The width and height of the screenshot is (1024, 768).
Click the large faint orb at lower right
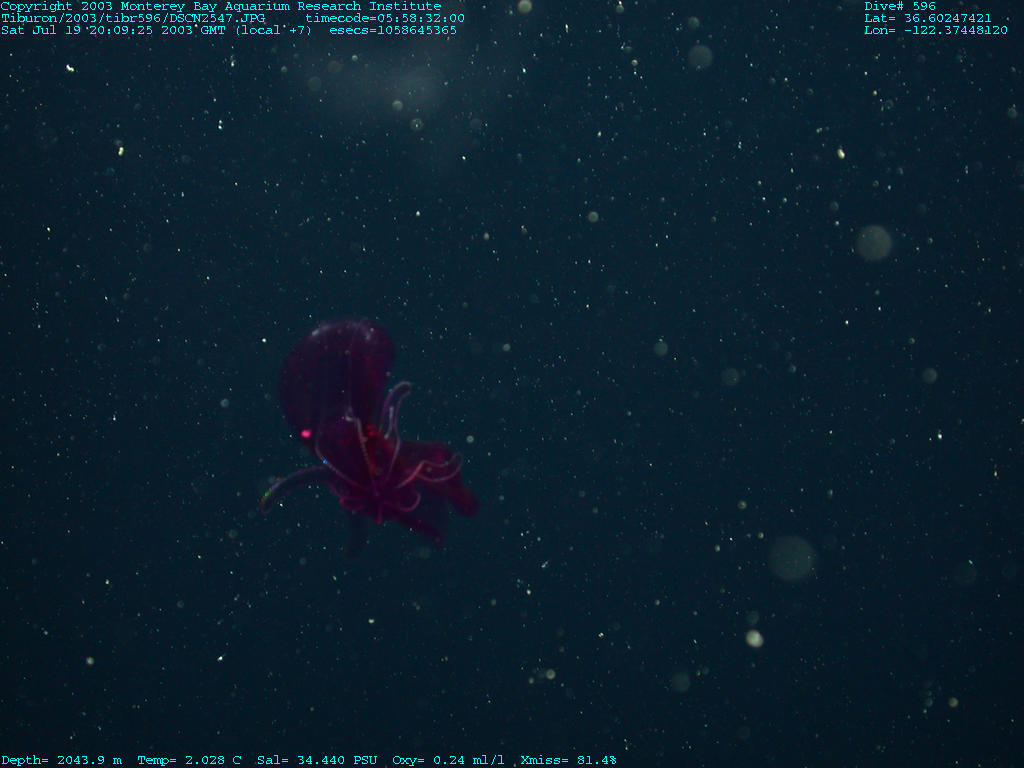coord(792,558)
